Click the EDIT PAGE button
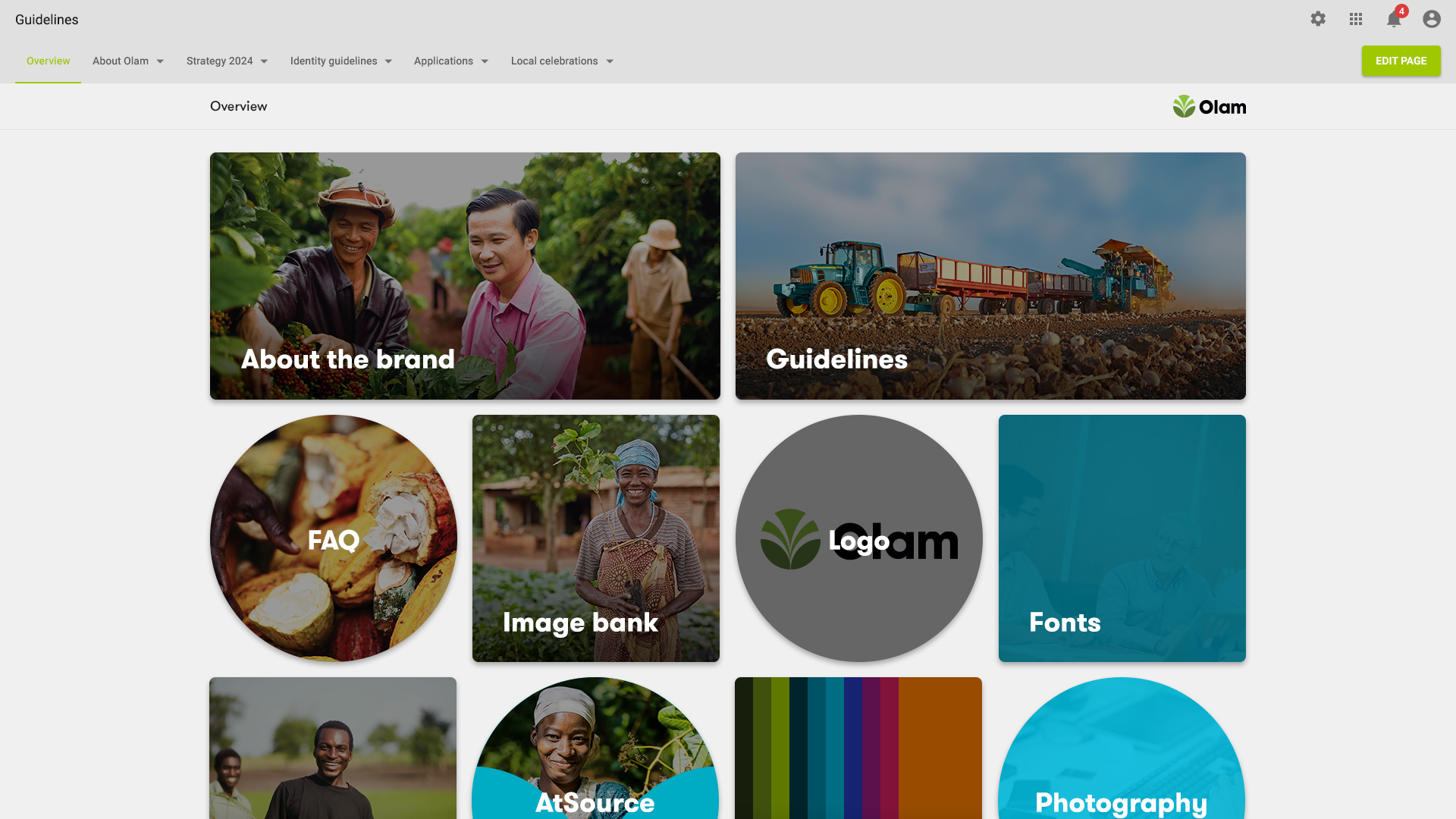Screen dimensions: 1456x819 (1401, 61)
